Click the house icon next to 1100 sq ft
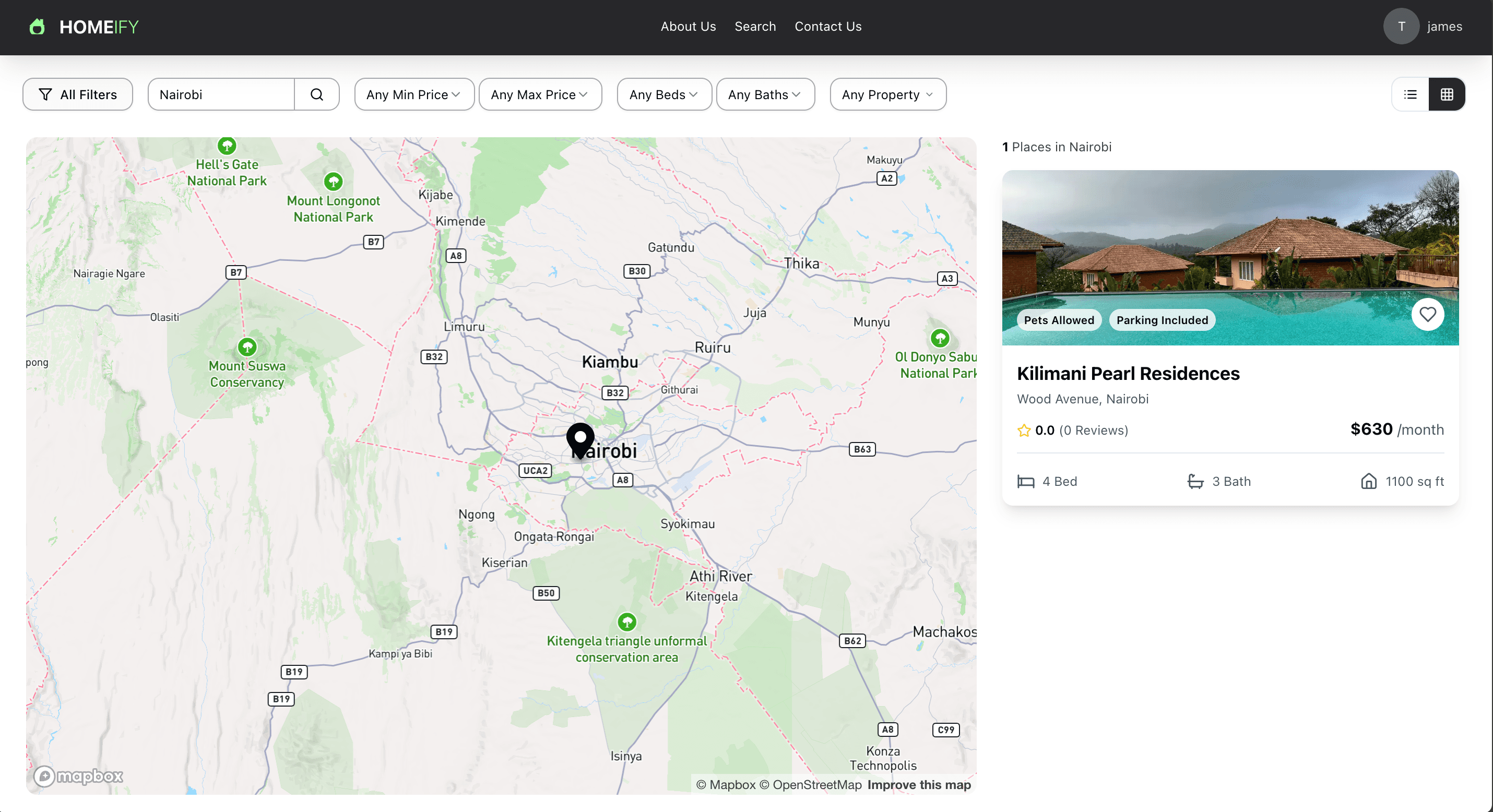 pyautogui.click(x=1368, y=482)
